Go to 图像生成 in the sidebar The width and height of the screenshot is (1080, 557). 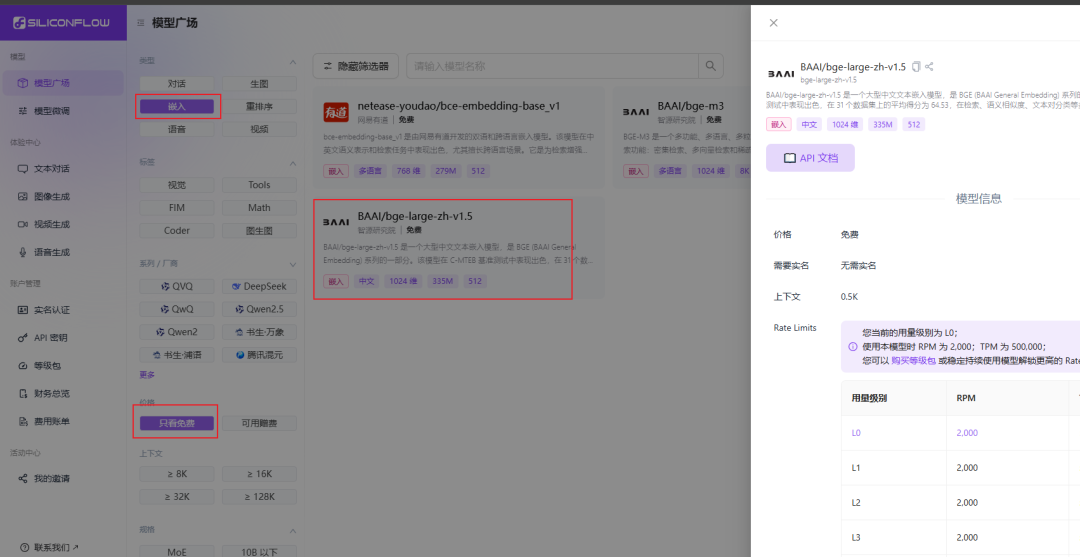click(x=63, y=196)
